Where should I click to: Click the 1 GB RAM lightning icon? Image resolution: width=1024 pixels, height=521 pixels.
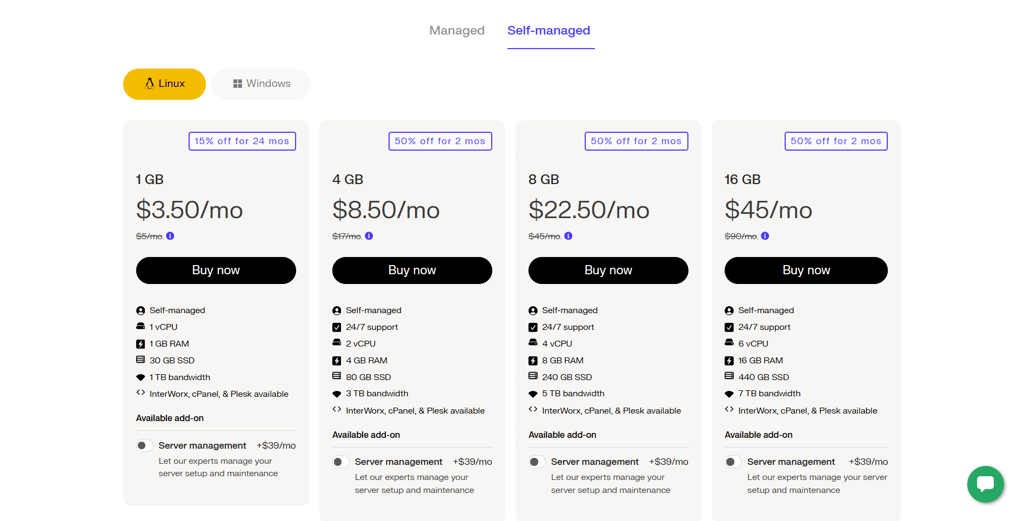pyautogui.click(x=140, y=343)
